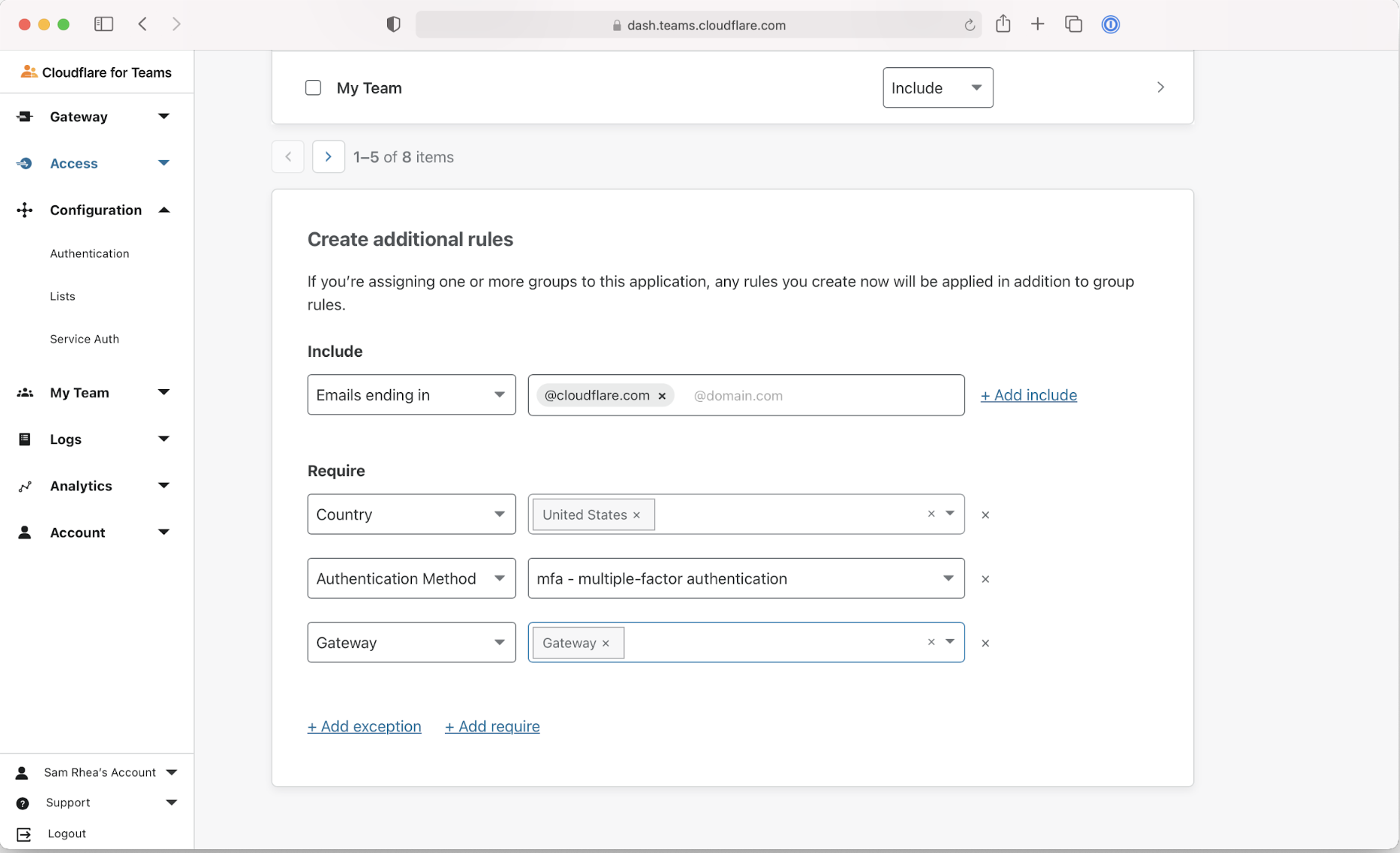Click the Logout icon
This screenshot has height=853, width=1400.
point(23,834)
